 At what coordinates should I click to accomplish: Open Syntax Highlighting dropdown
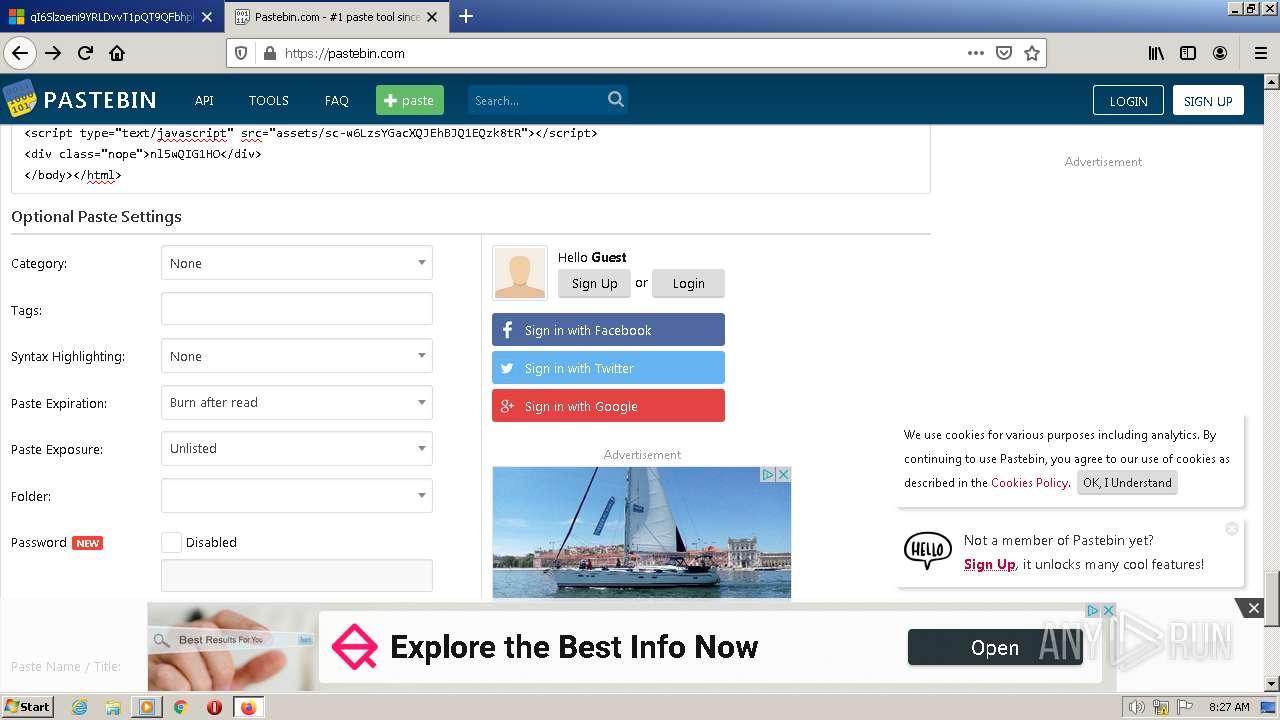297,356
